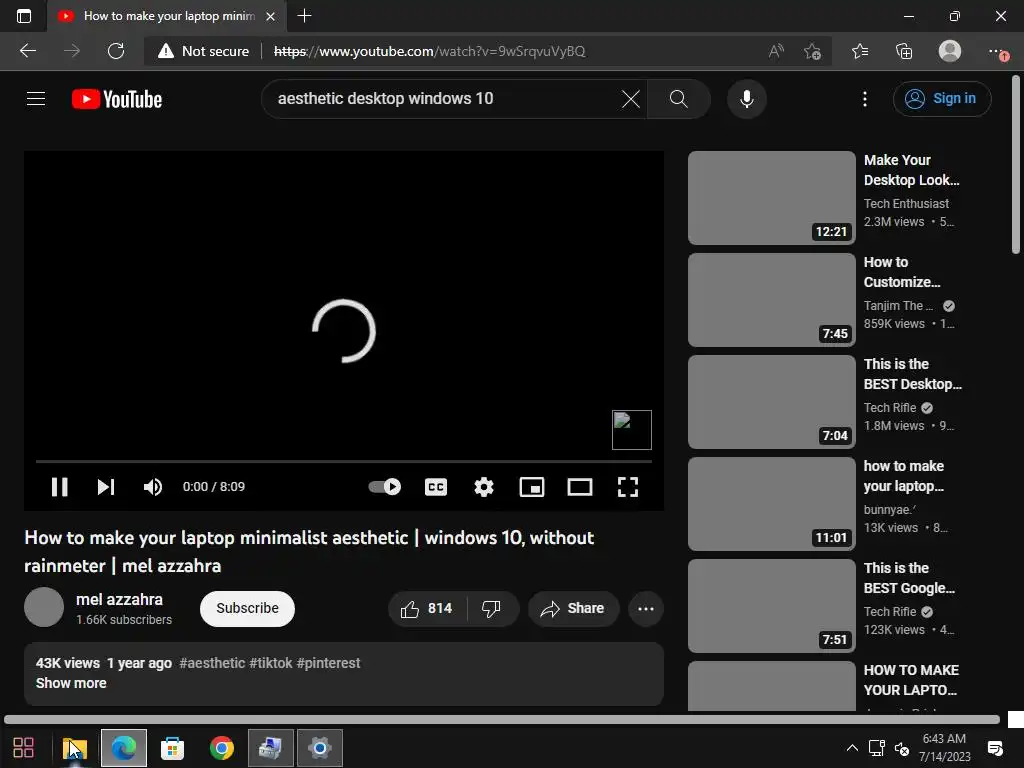
Task: Open How to Customize video title
Action: click(902, 272)
